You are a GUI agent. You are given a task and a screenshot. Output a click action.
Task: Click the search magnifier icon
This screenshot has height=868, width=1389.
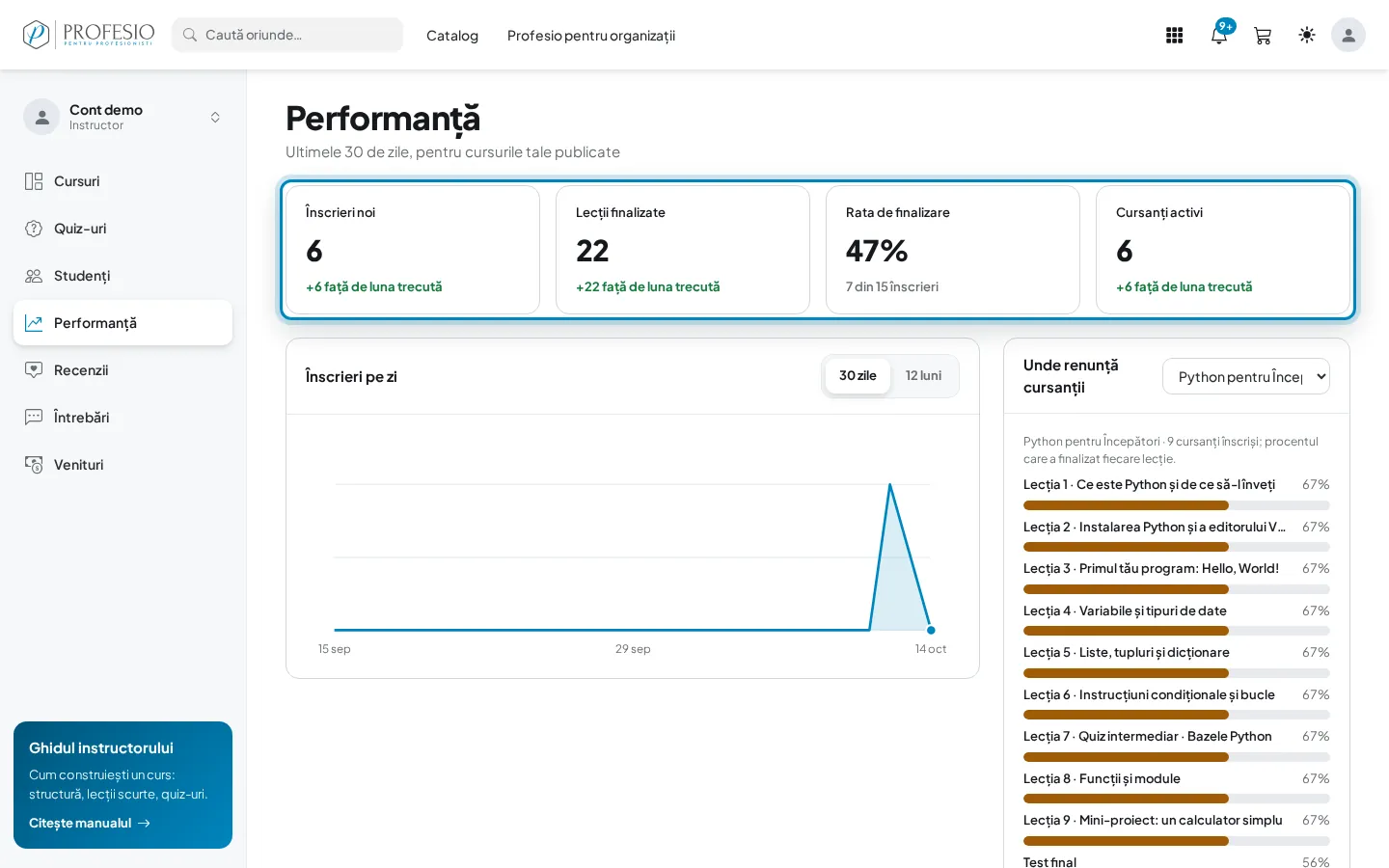pyautogui.click(x=190, y=35)
